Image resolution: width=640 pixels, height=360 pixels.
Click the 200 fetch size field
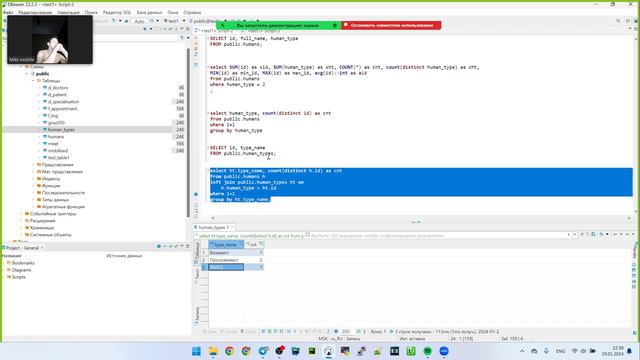click(x=346, y=332)
